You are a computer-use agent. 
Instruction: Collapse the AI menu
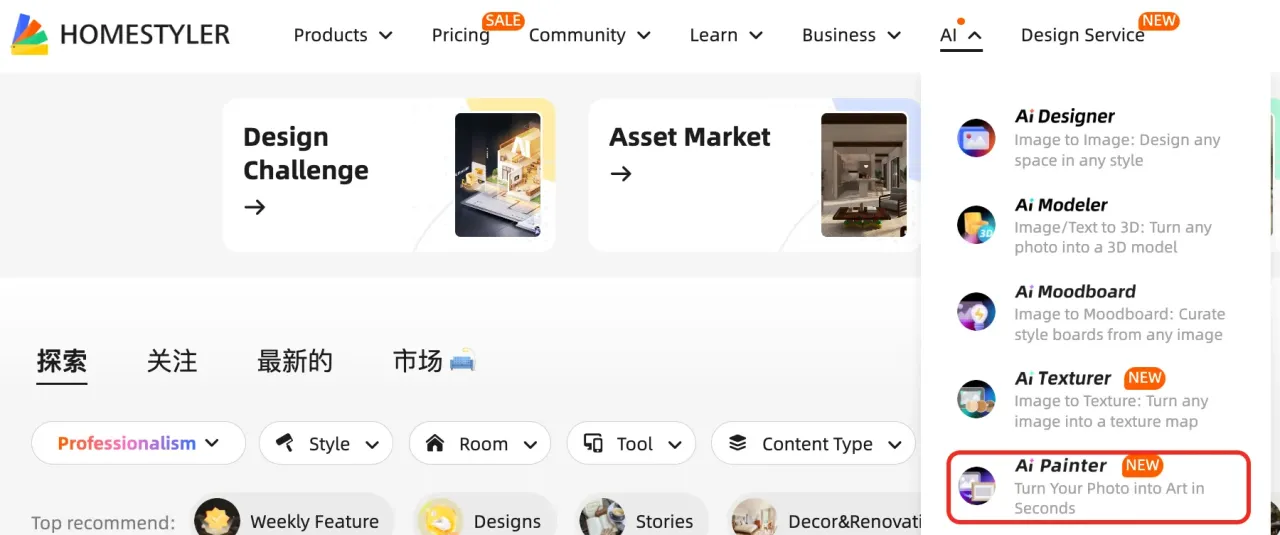pyautogui.click(x=961, y=35)
